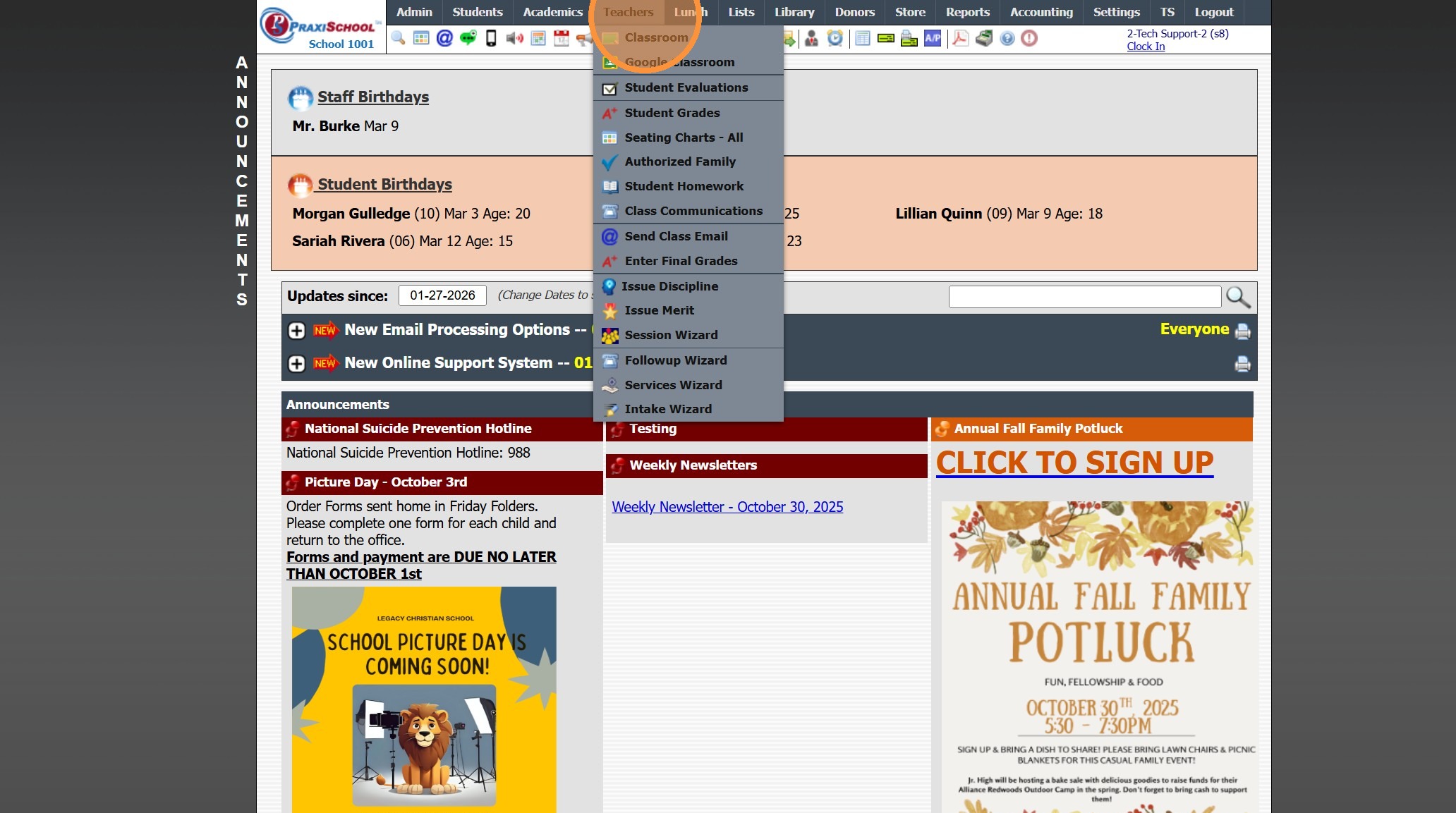Open the email @ toolbar icon
Screen dimensions: 1456x813
(x=444, y=38)
